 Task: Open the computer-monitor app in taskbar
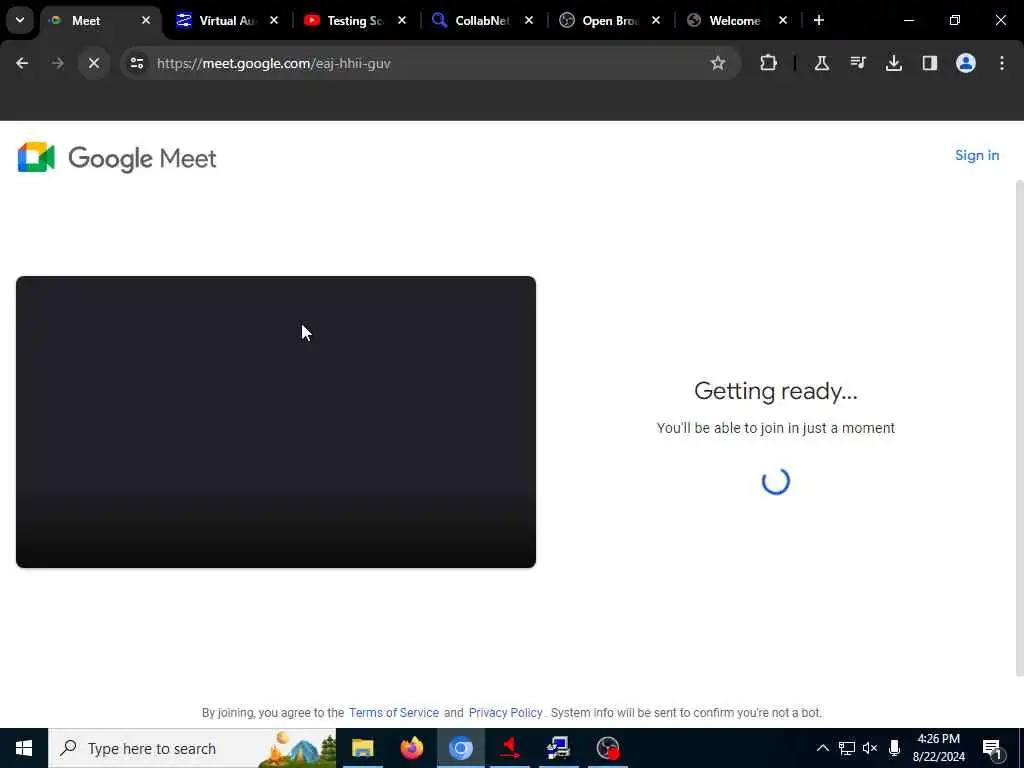558,748
